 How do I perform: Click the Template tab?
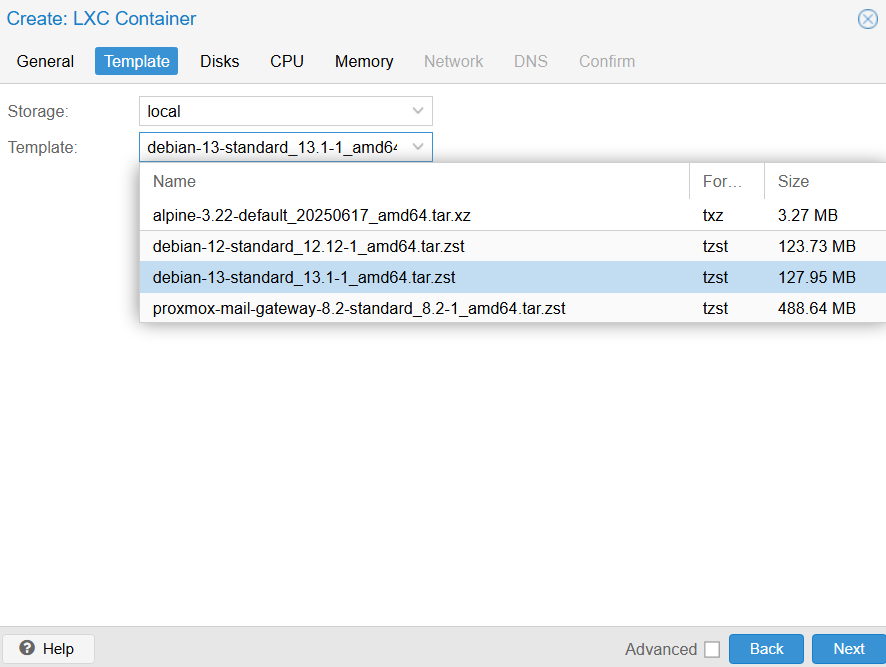pyautogui.click(x=137, y=61)
